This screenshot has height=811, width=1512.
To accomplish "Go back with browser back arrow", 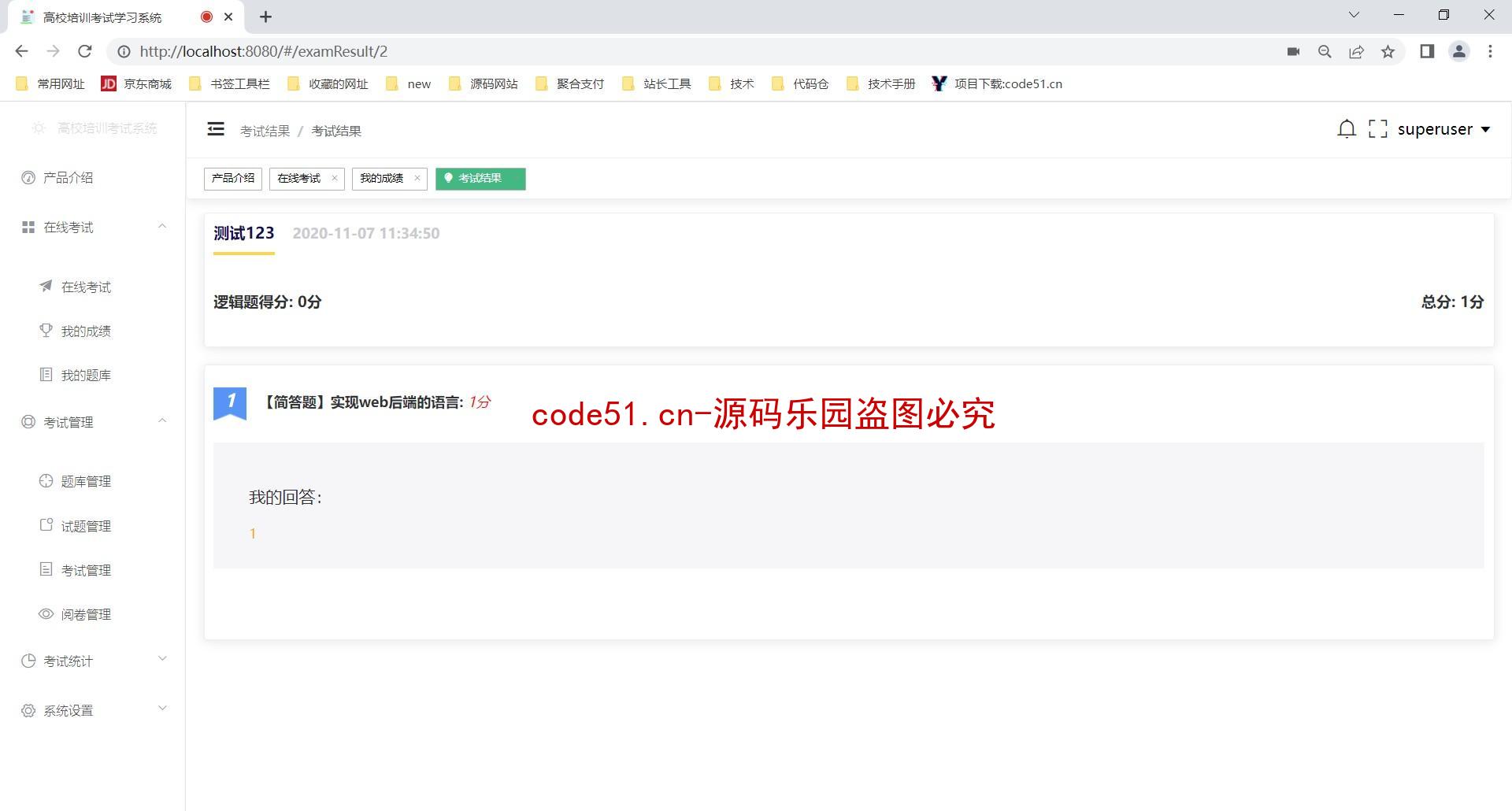I will 21,51.
